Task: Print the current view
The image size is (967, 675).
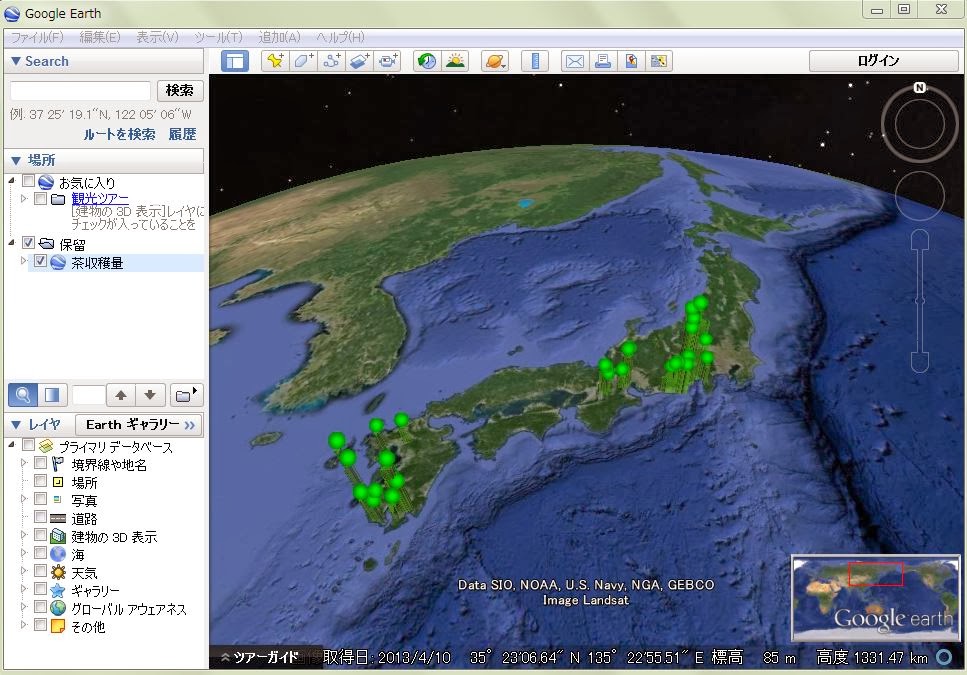Action: pos(603,61)
